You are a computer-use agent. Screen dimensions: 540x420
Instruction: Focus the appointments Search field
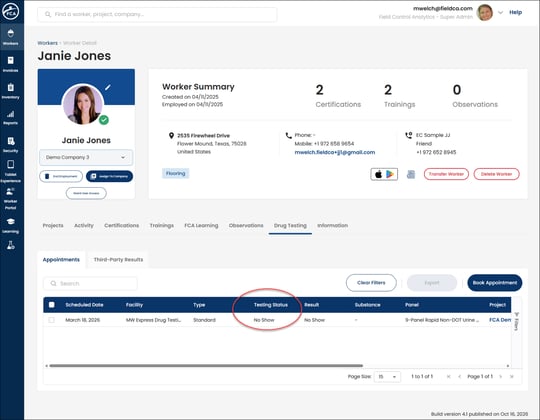coord(90,283)
